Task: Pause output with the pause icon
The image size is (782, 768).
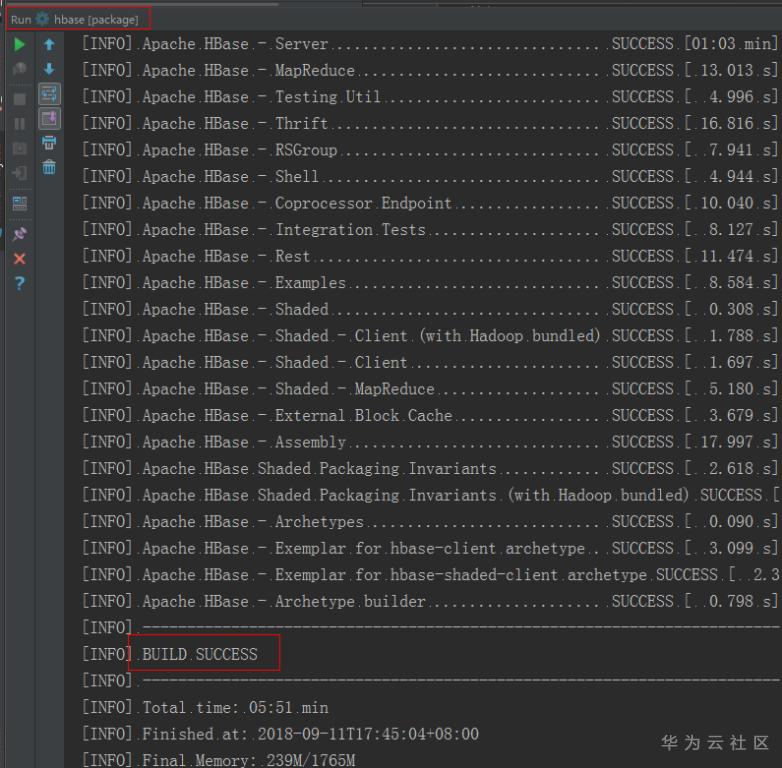Action: click(19, 124)
